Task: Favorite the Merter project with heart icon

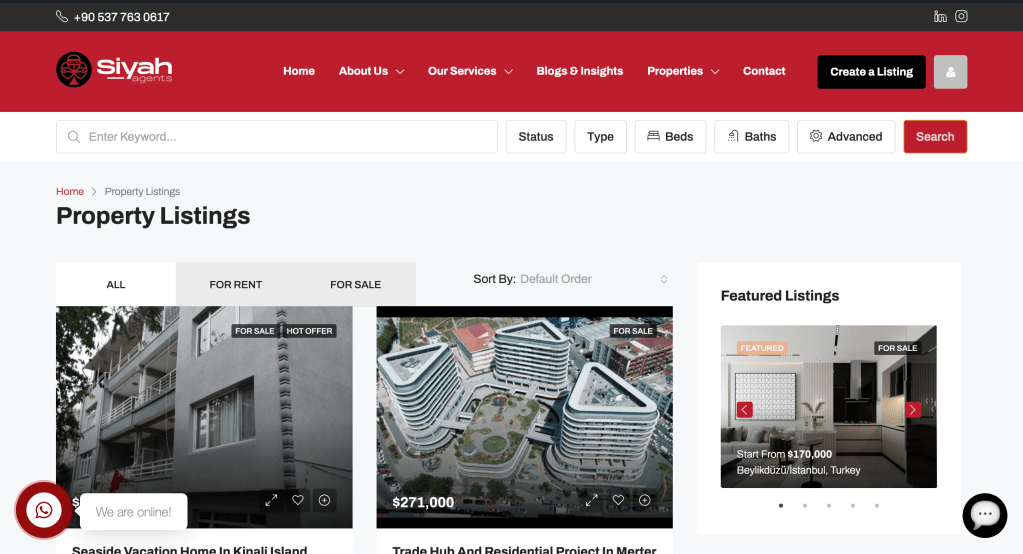Action: coord(618,500)
